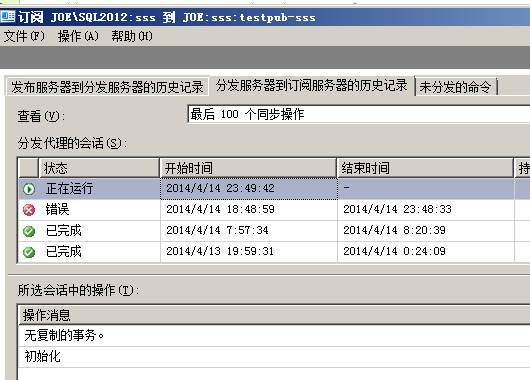Click start time 2014/4/14 18:48:59
The height and width of the screenshot is (380, 530).
220,209
